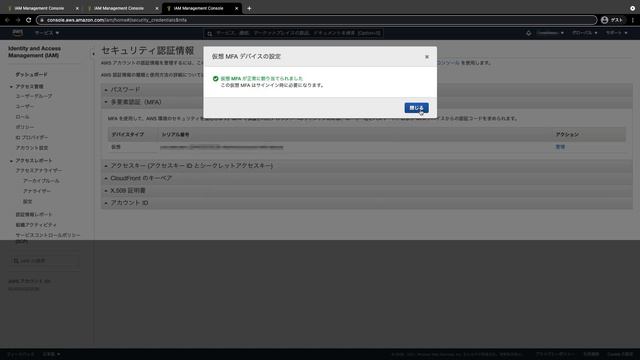
Task: Open サービスコントロールポリシー (SCP) in the sidebar
Action: (48, 238)
